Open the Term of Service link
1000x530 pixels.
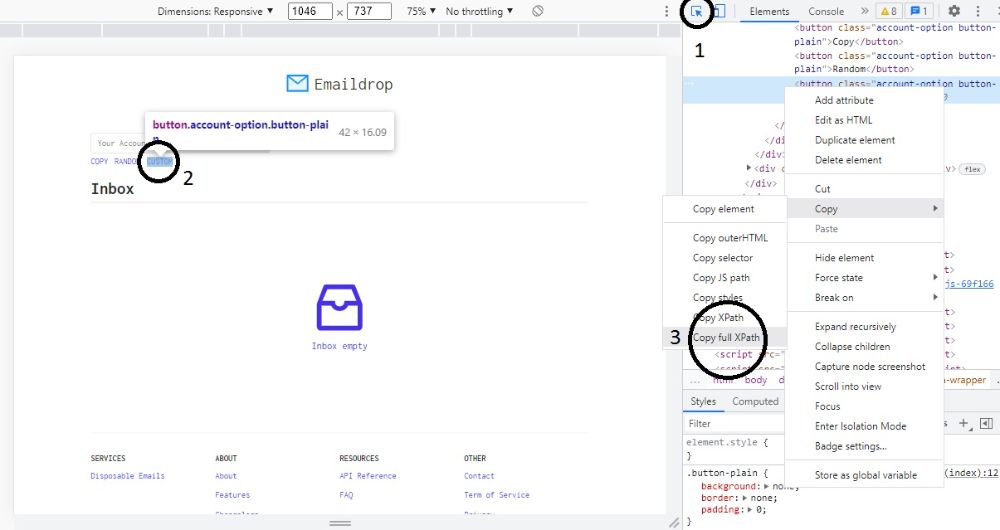pyautogui.click(x=497, y=495)
